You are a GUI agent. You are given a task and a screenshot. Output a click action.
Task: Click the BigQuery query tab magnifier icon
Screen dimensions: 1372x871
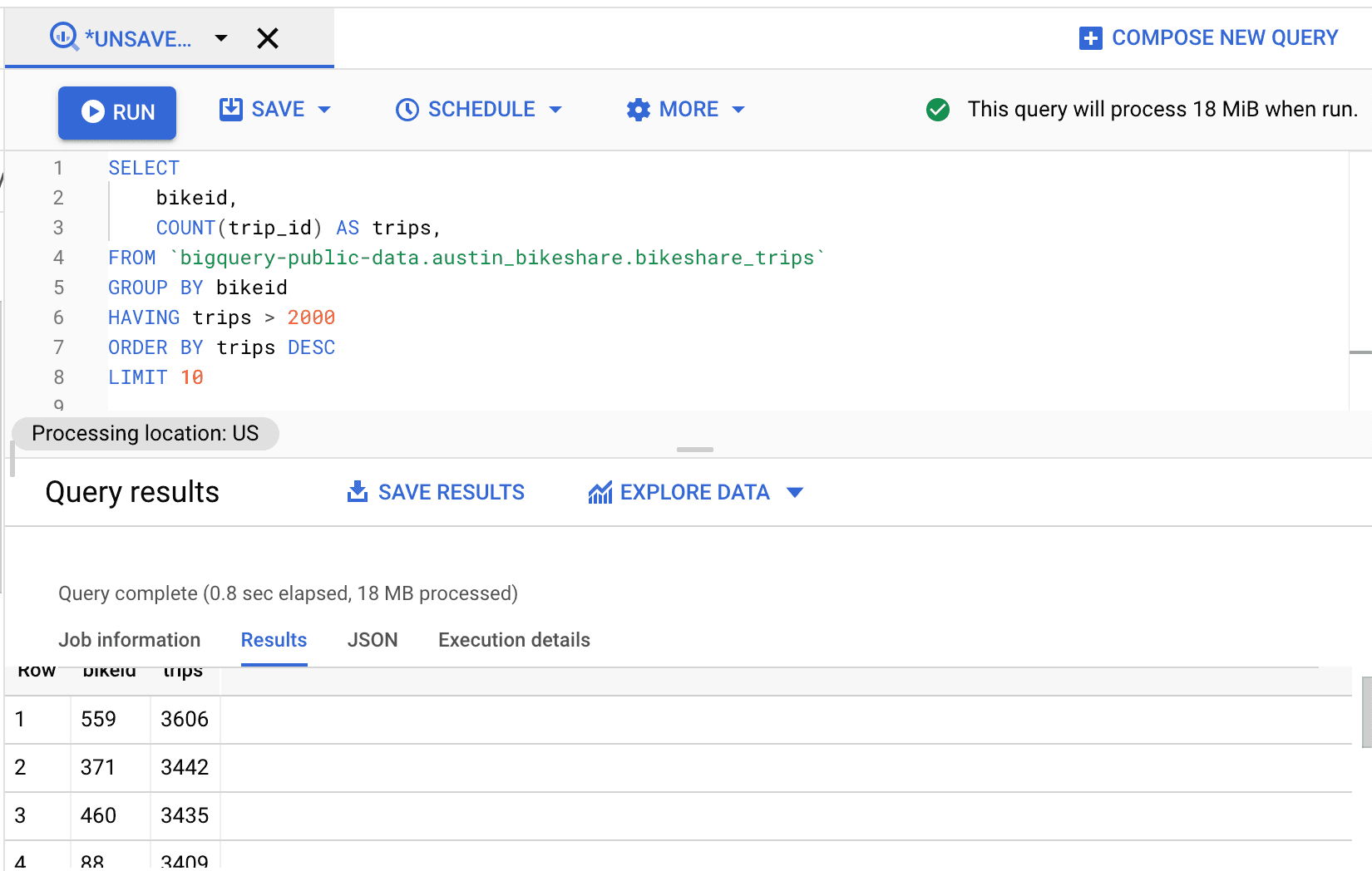click(64, 37)
